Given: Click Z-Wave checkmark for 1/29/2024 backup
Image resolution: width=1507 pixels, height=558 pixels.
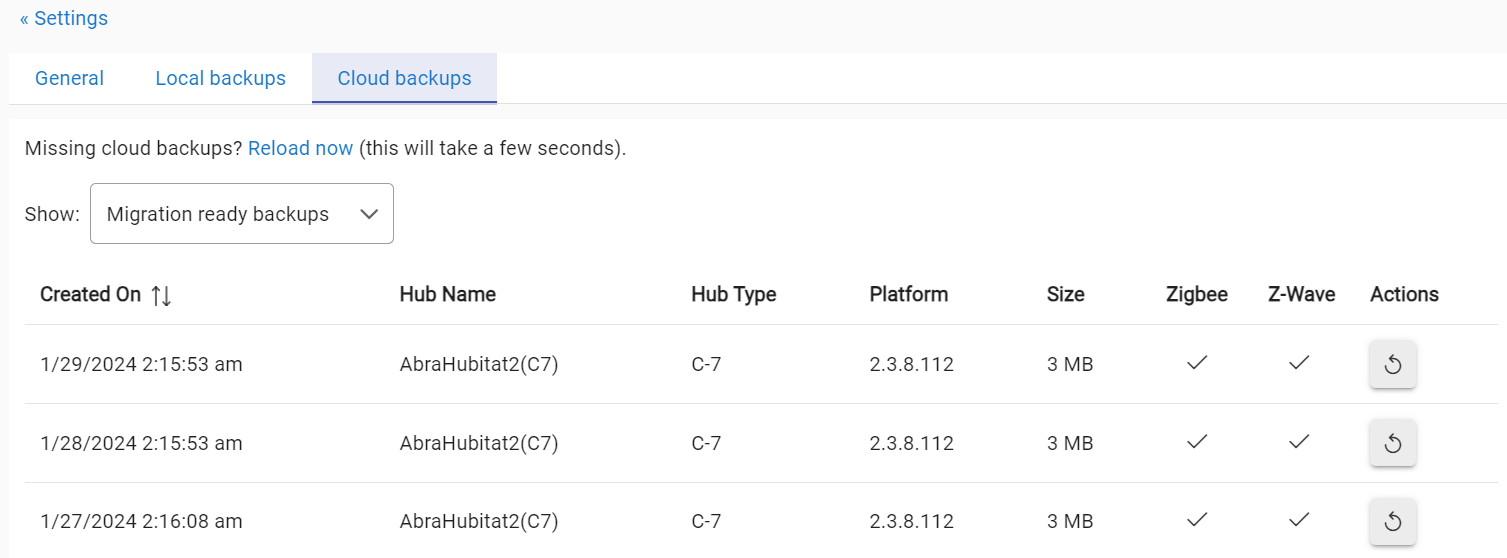Looking at the screenshot, I should click(1299, 364).
